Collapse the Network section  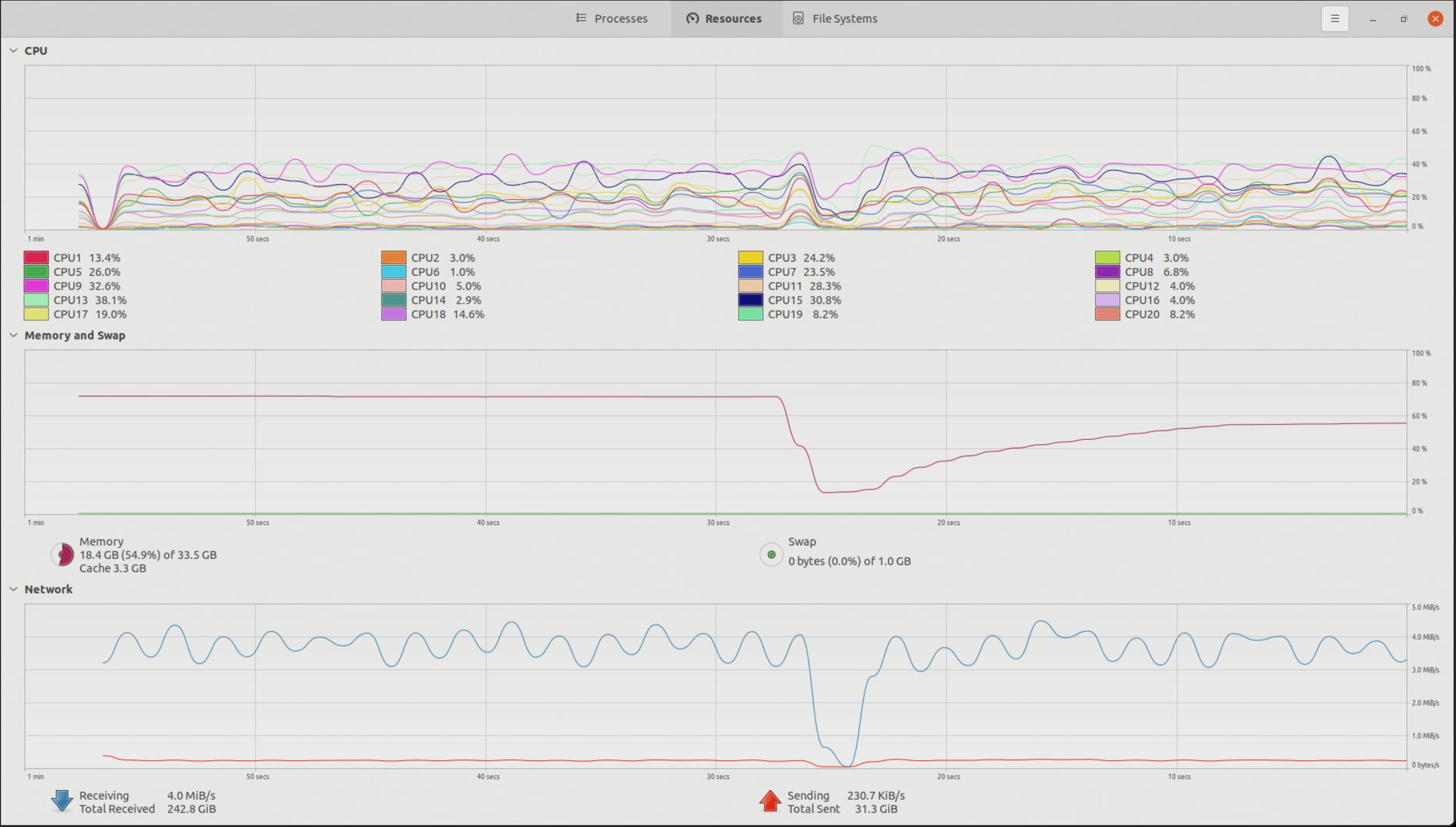coord(14,589)
